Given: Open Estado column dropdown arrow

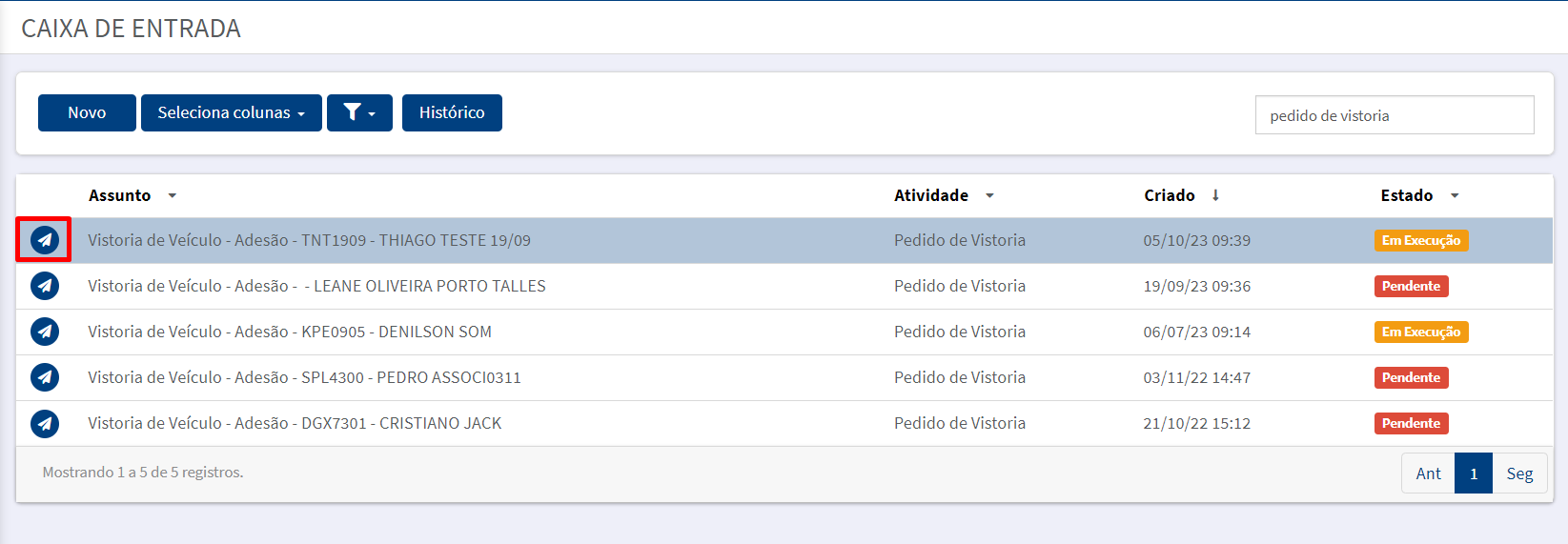Looking at the screenshot, I should (1455, 195).
